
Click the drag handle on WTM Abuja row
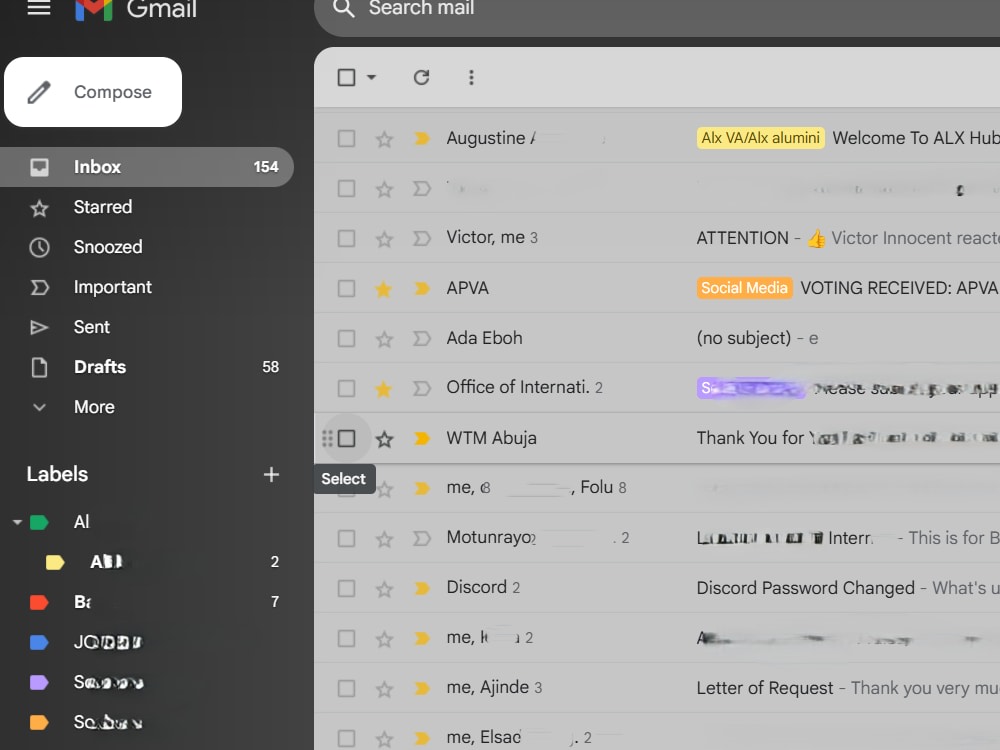[327, 439]
